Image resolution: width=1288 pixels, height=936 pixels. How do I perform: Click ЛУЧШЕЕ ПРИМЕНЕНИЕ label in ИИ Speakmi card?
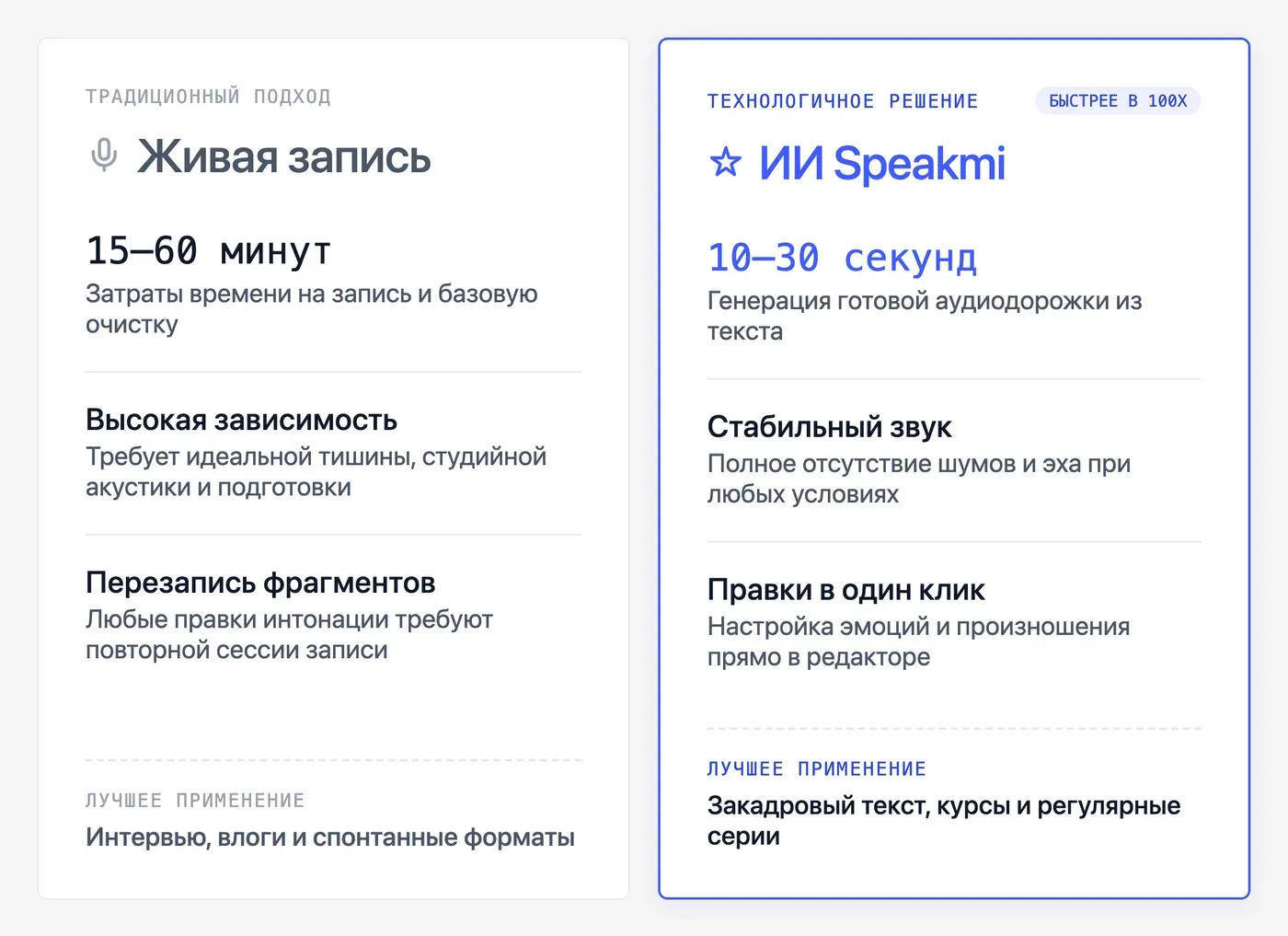[817, 768]
